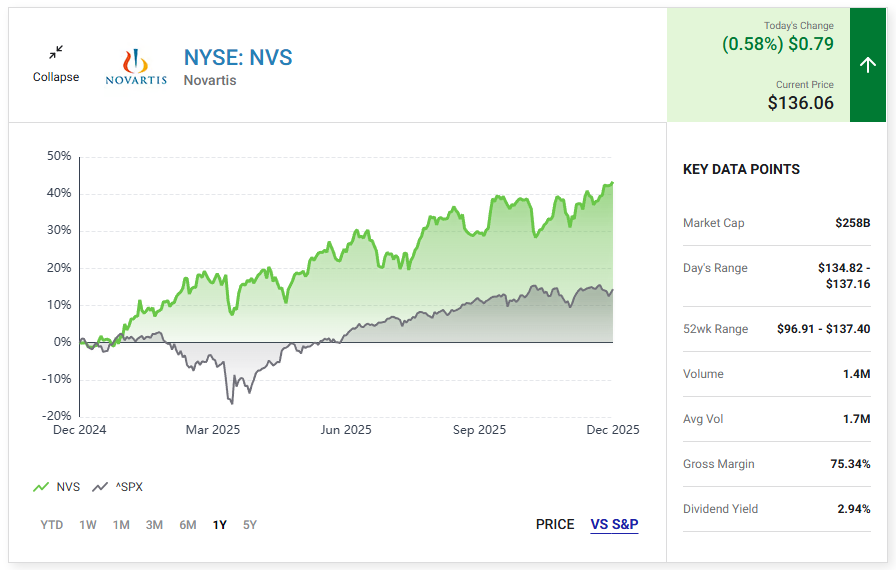Select the 6M time range

click(x=187, y=525)
